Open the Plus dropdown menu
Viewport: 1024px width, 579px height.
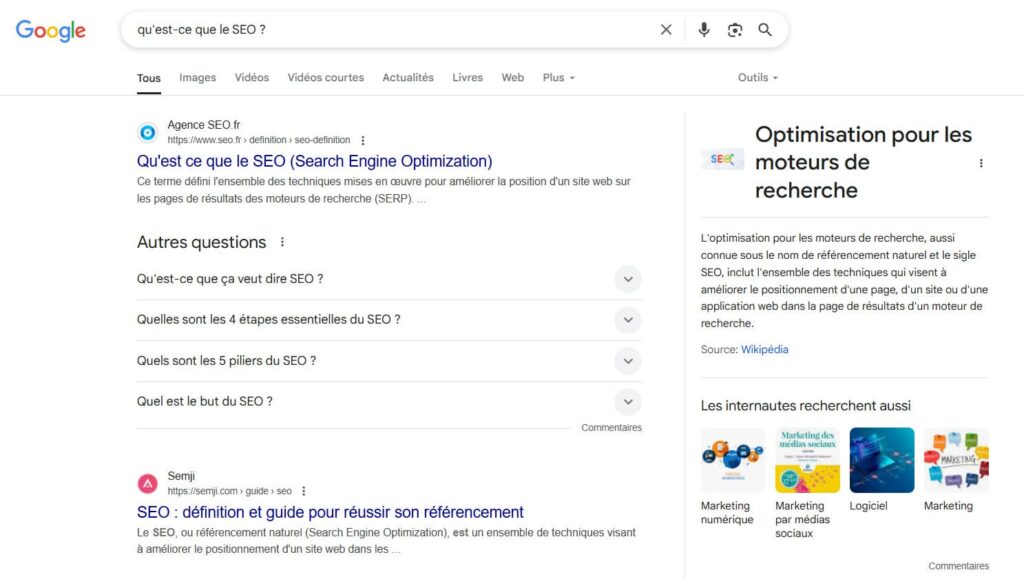pyautogui.click(x=558, y=78)
